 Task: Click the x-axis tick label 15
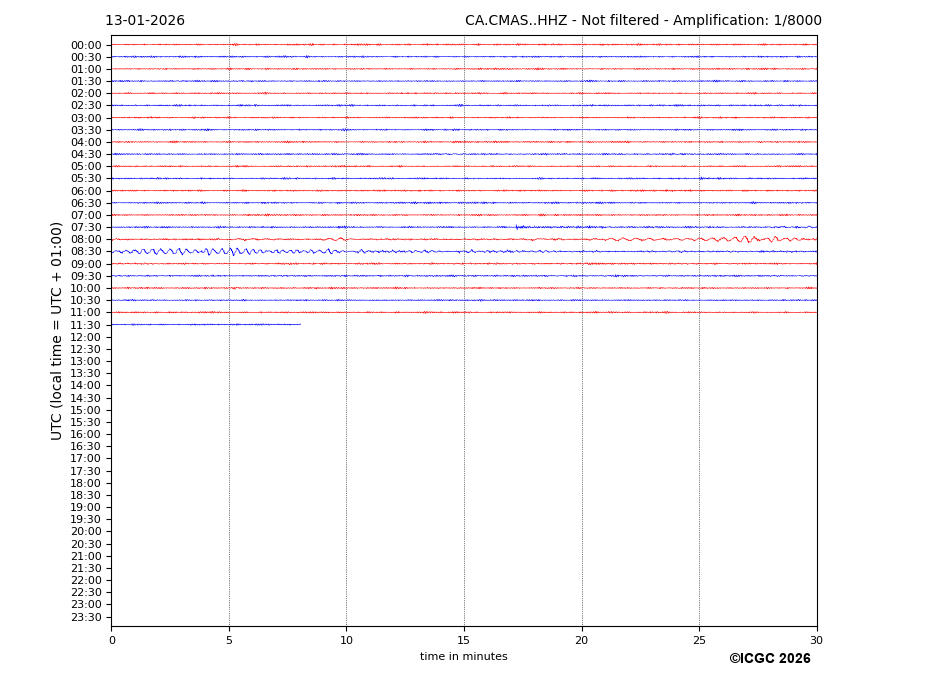point(464,641)
